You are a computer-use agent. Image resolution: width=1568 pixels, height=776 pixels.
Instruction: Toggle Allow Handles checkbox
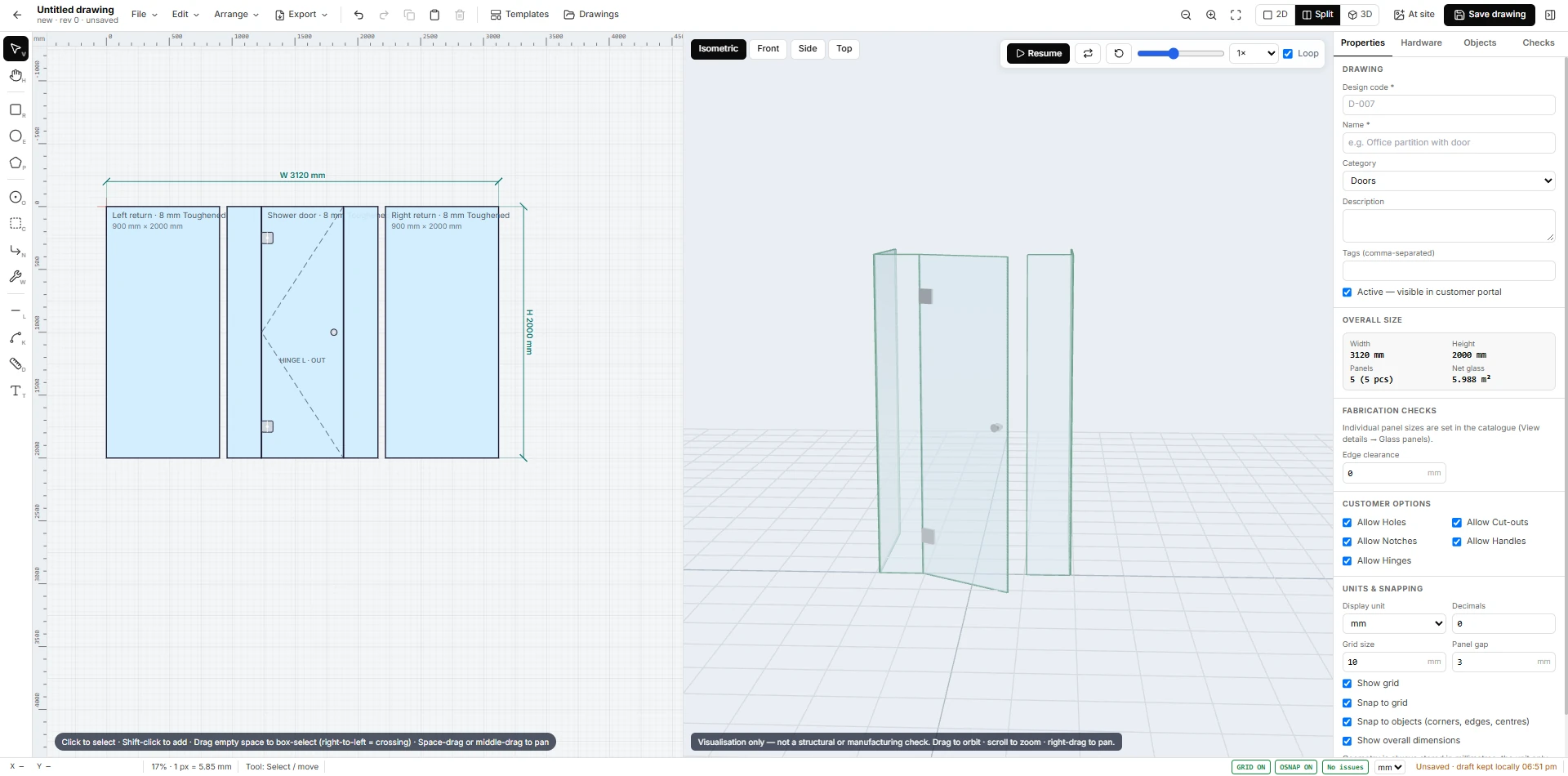pos(1457,542)
